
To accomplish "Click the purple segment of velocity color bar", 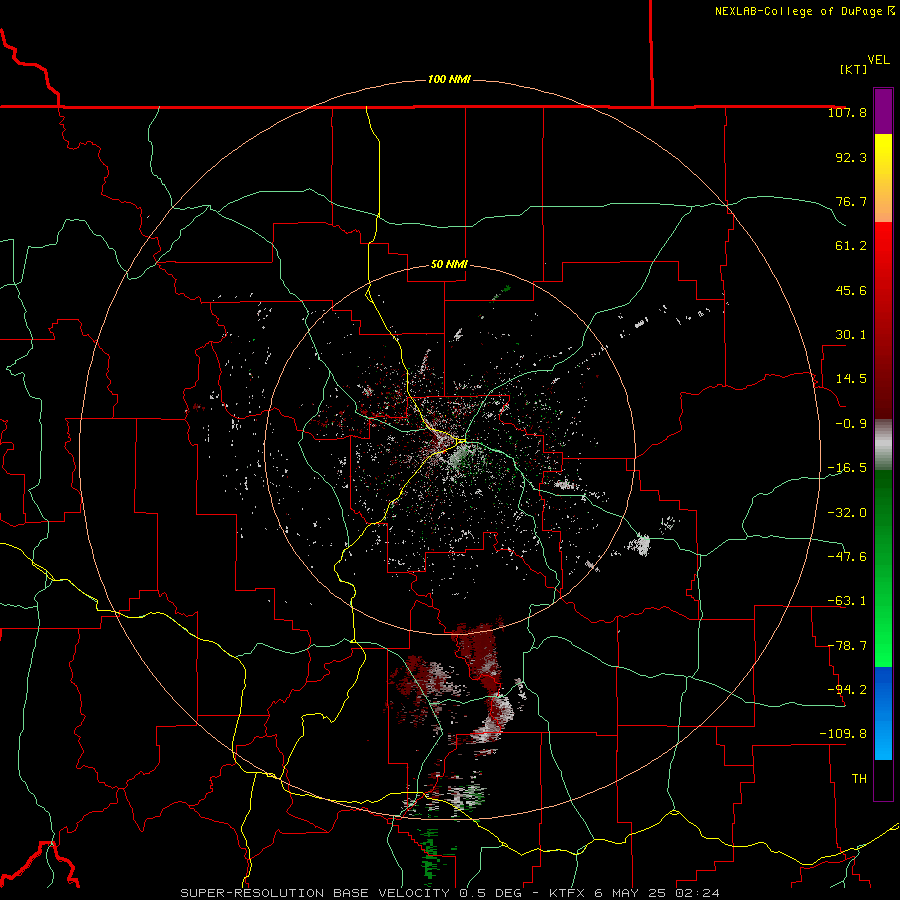I will (x=883, y=111).
